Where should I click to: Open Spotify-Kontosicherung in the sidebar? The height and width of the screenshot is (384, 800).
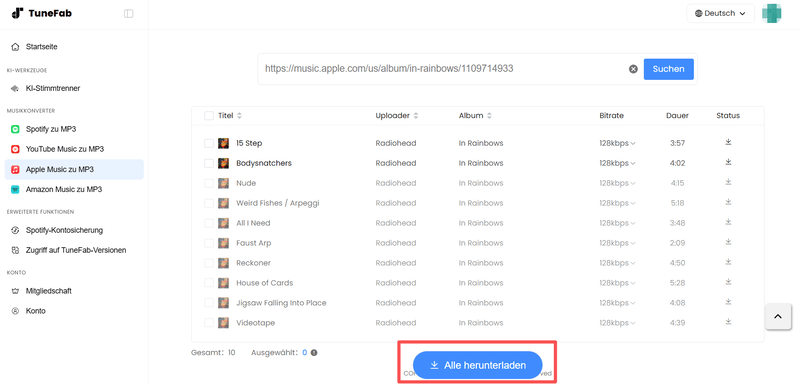point(74,230)
